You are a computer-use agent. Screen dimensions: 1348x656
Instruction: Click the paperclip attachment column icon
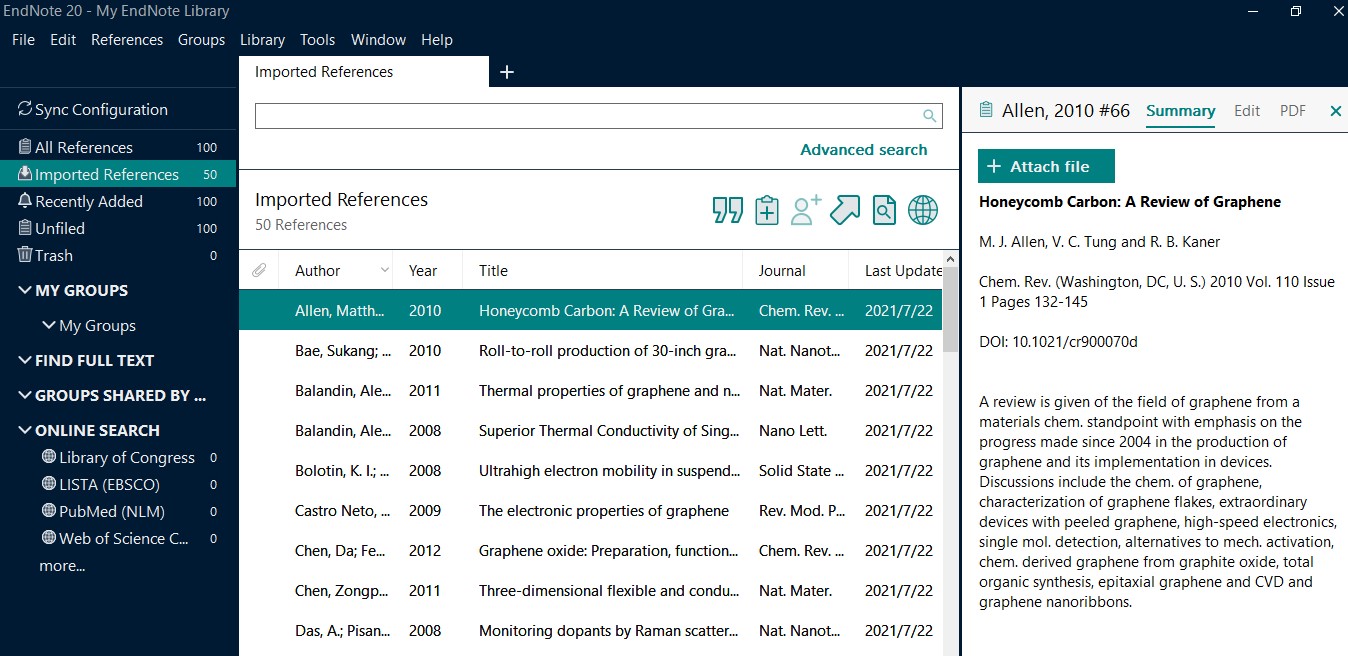pos(258,270)
